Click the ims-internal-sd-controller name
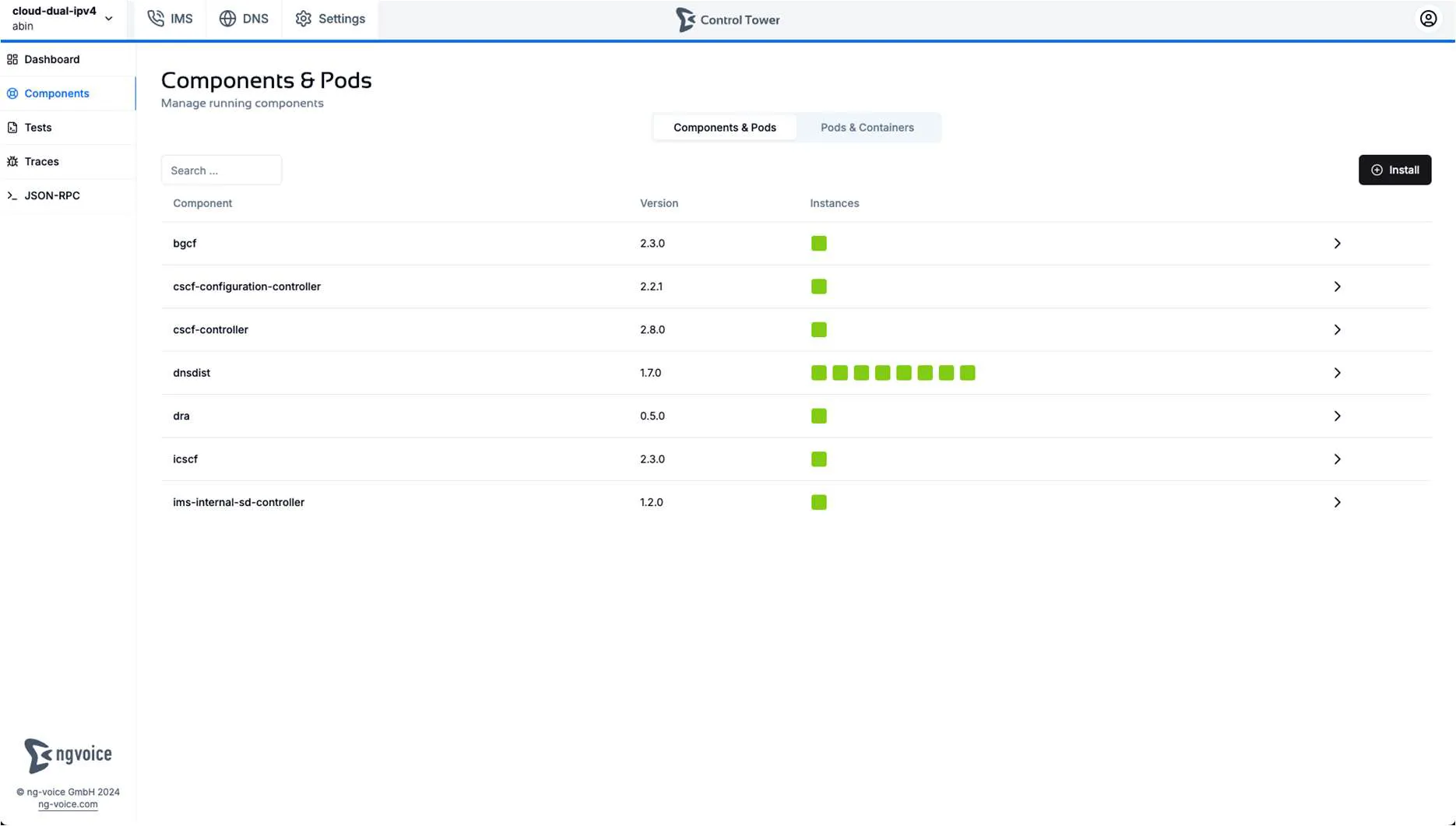Image resolution: width=1456 pixels, height=826 pixels. point(238,502)
